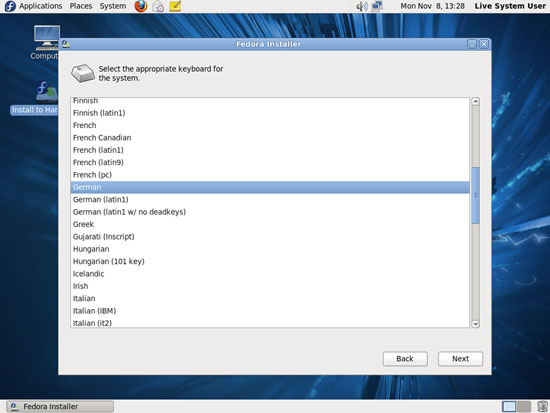Image resolution: width=550 pixels, height=413 pixels.
Task: Open the Places menu
Action: coord(81,6)
